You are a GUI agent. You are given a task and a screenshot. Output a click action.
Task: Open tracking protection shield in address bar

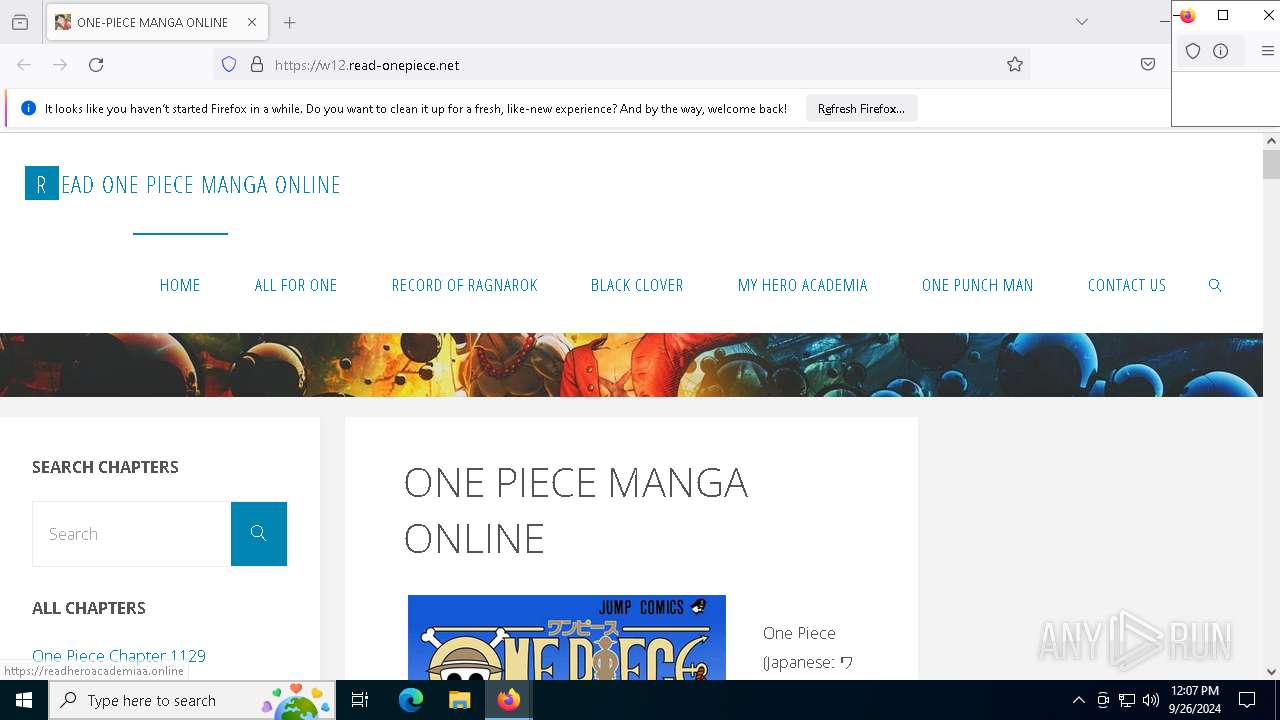pyautogui.click(x=229, y=65)
